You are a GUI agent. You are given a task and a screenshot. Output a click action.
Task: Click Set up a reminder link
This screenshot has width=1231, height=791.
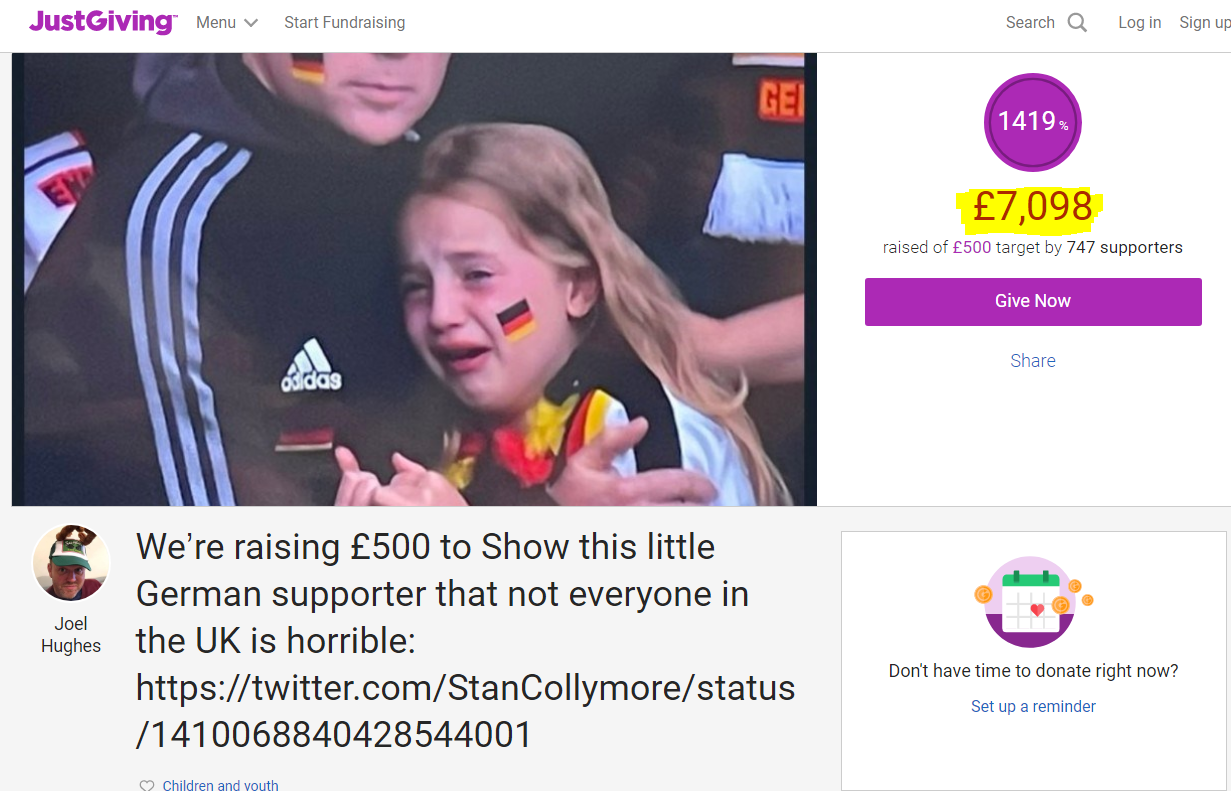1033,706
